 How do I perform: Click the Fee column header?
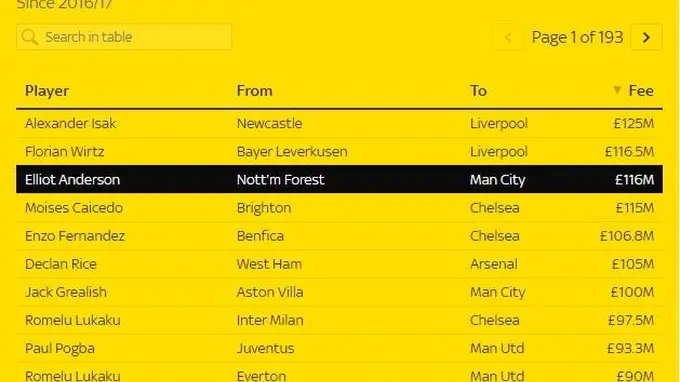pos(641,91)
